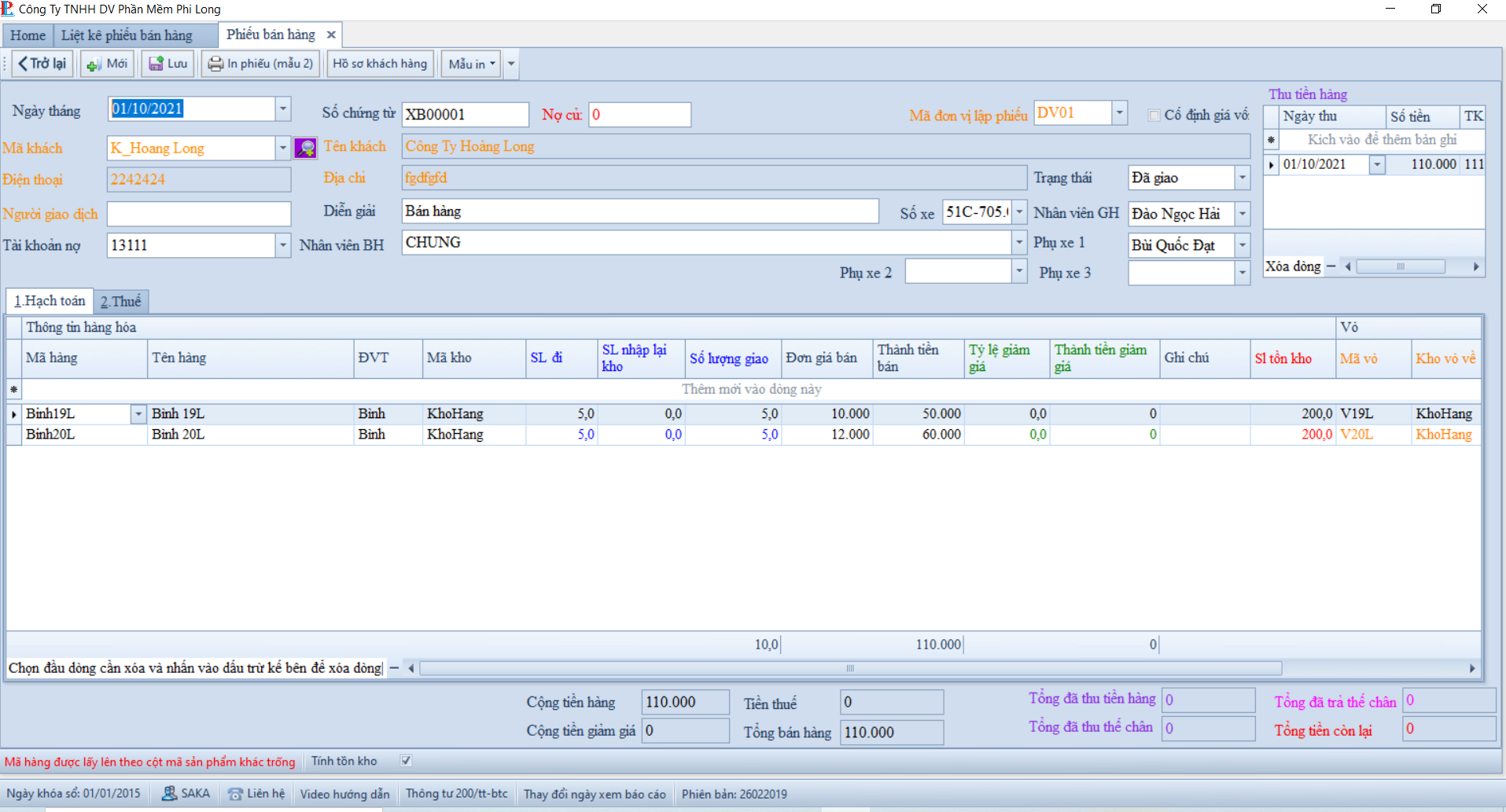The width and height of the screenshot is (1506, 812).
Task: Select the Bình19L row indicator arrow
Action: coord(14,413)
